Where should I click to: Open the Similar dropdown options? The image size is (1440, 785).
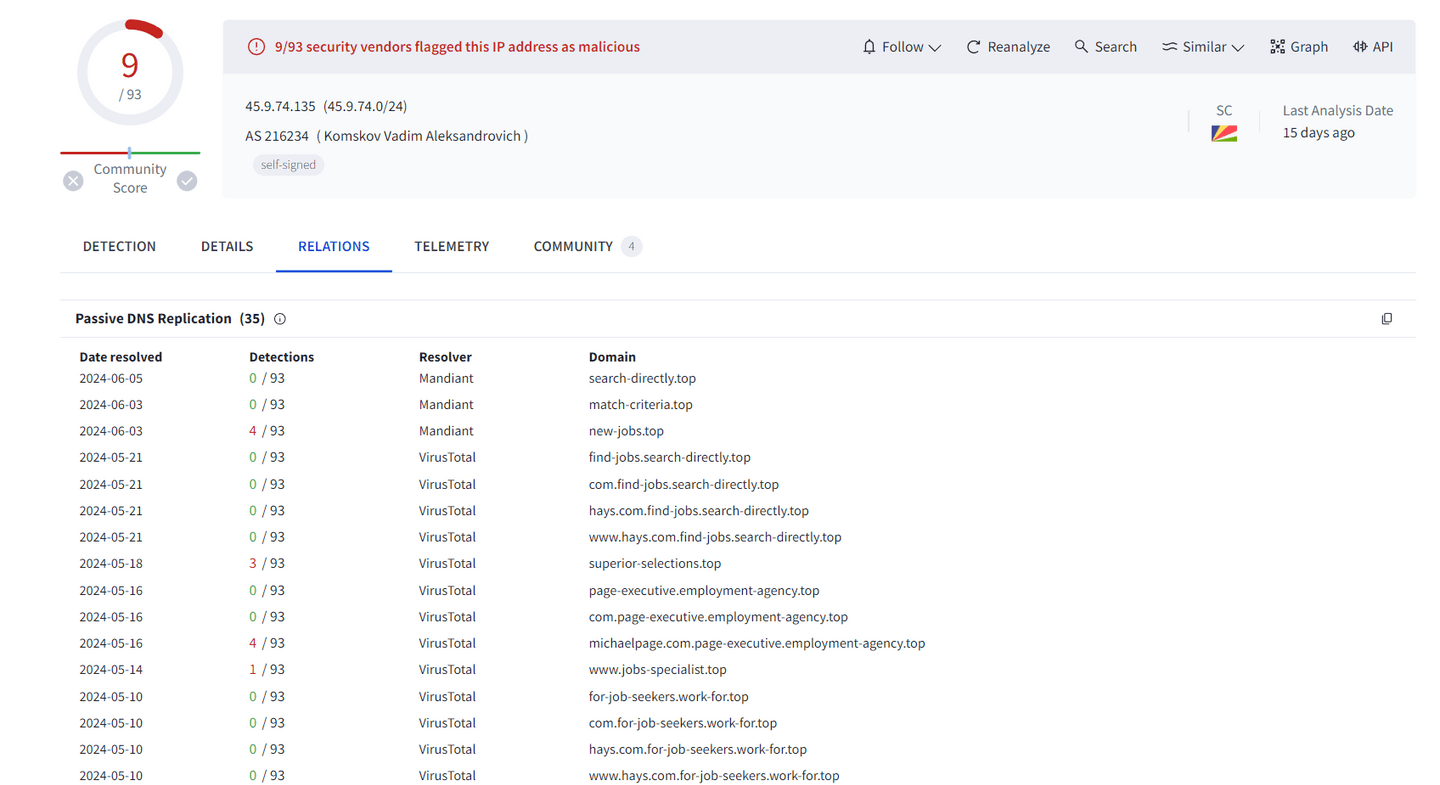pos(1238,46)
